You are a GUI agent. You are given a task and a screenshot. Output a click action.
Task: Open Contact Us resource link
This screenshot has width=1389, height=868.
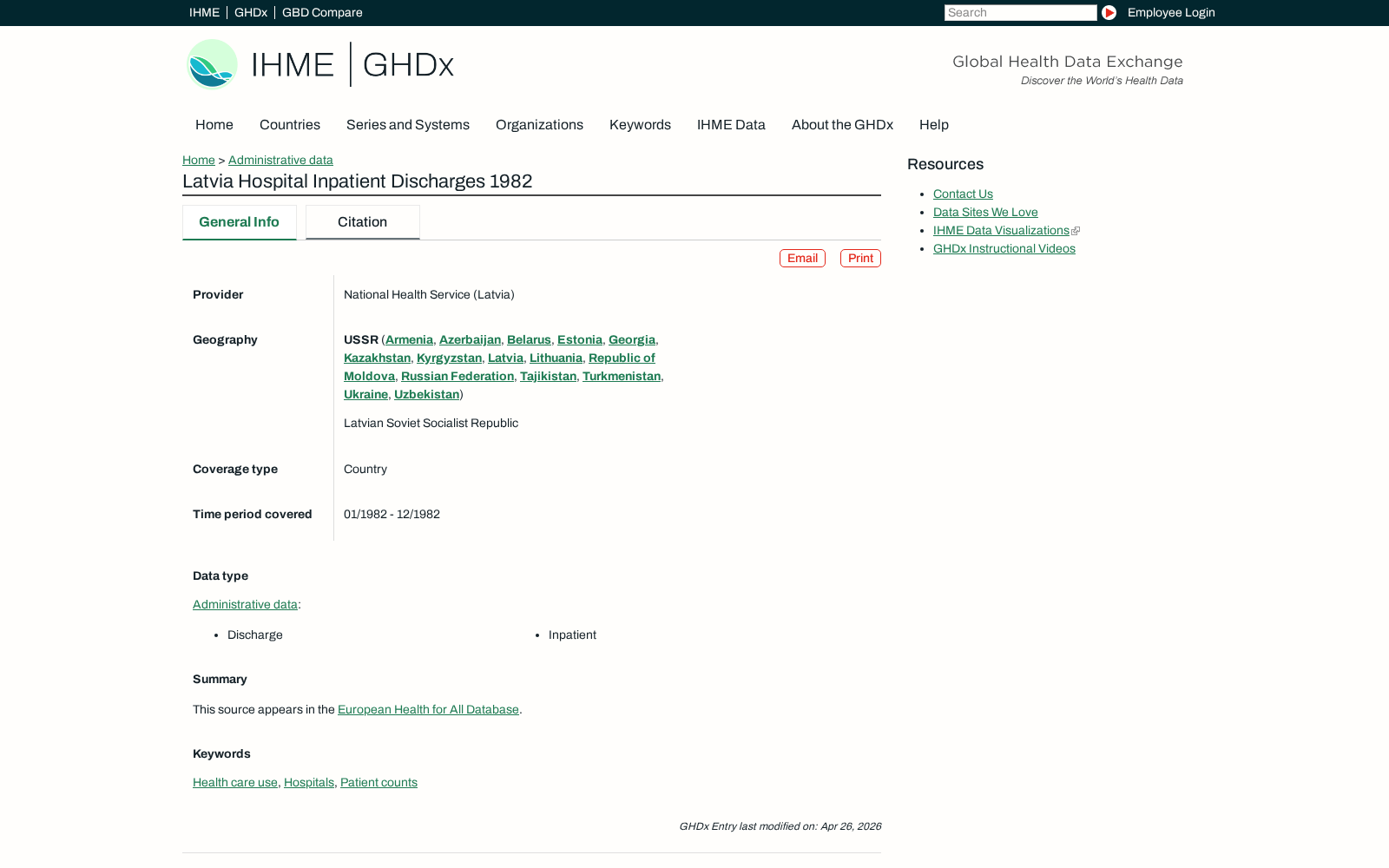963,194
